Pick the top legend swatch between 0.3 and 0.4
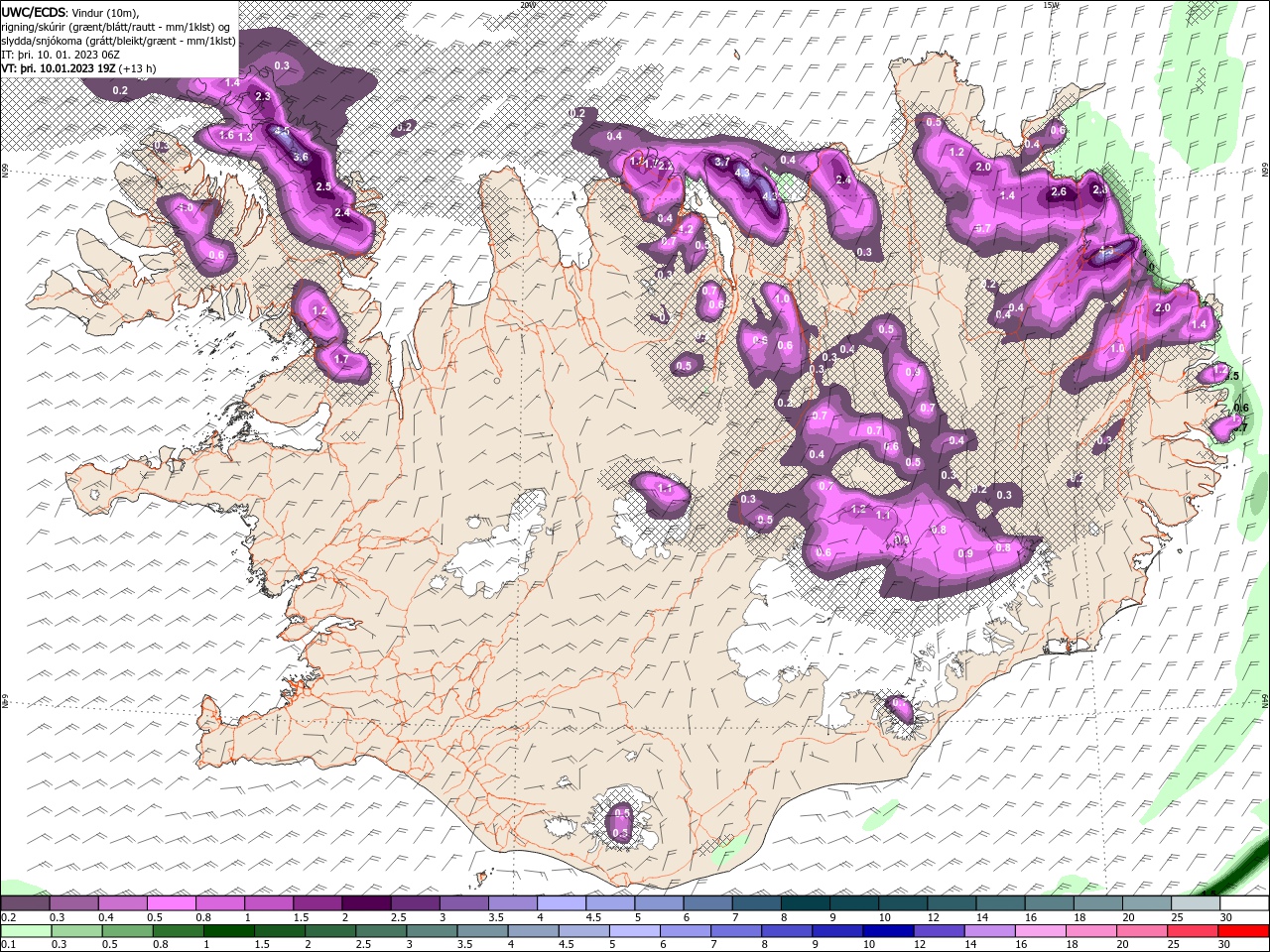 tap(74, 903)
